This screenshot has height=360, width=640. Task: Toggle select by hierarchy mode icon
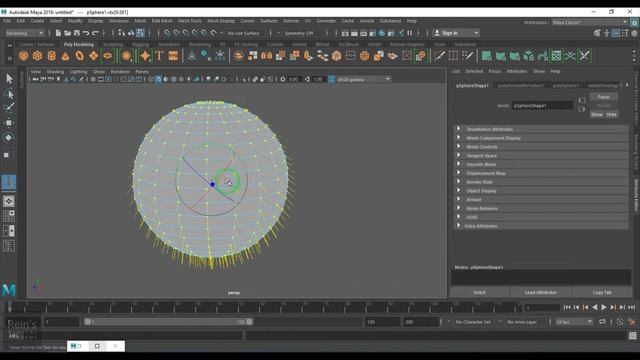pos(122,33)
